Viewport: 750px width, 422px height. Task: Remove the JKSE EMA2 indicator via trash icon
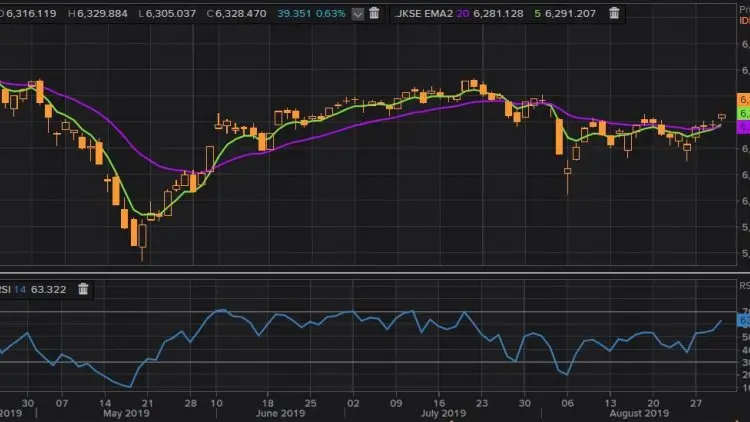click(614, 13)
